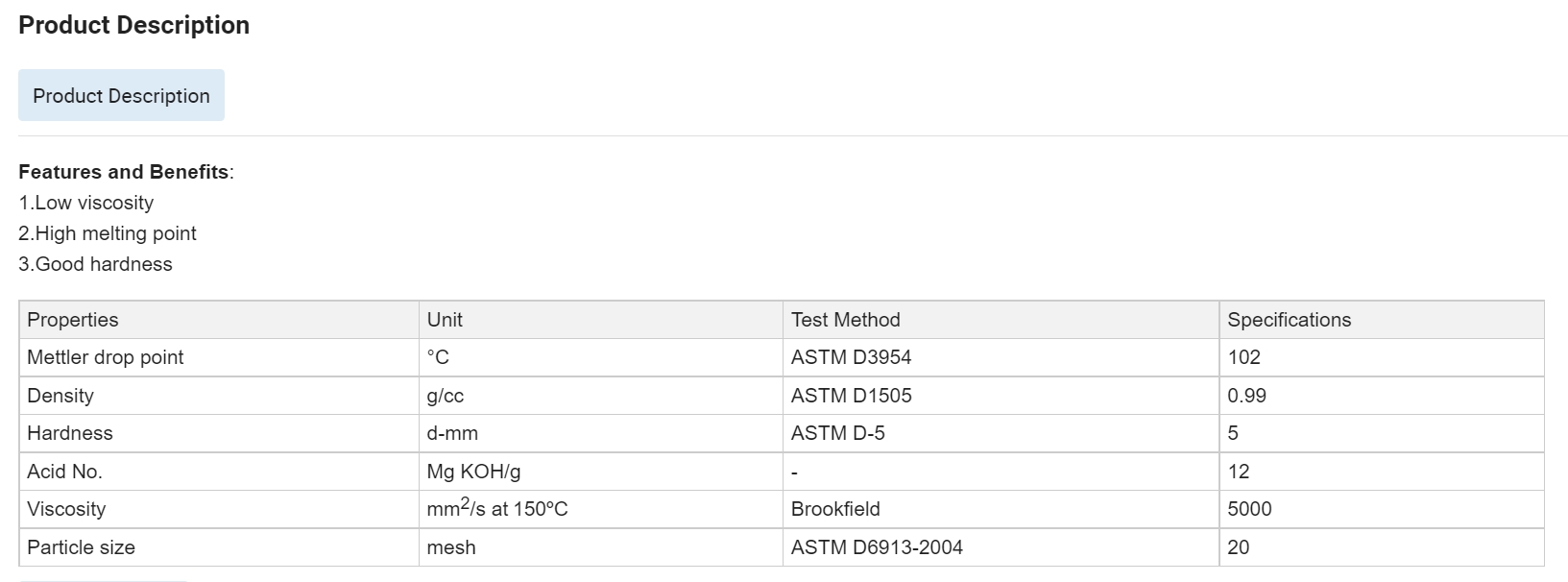Click the Density row label
1568x582 pixels.
[60, 396]
